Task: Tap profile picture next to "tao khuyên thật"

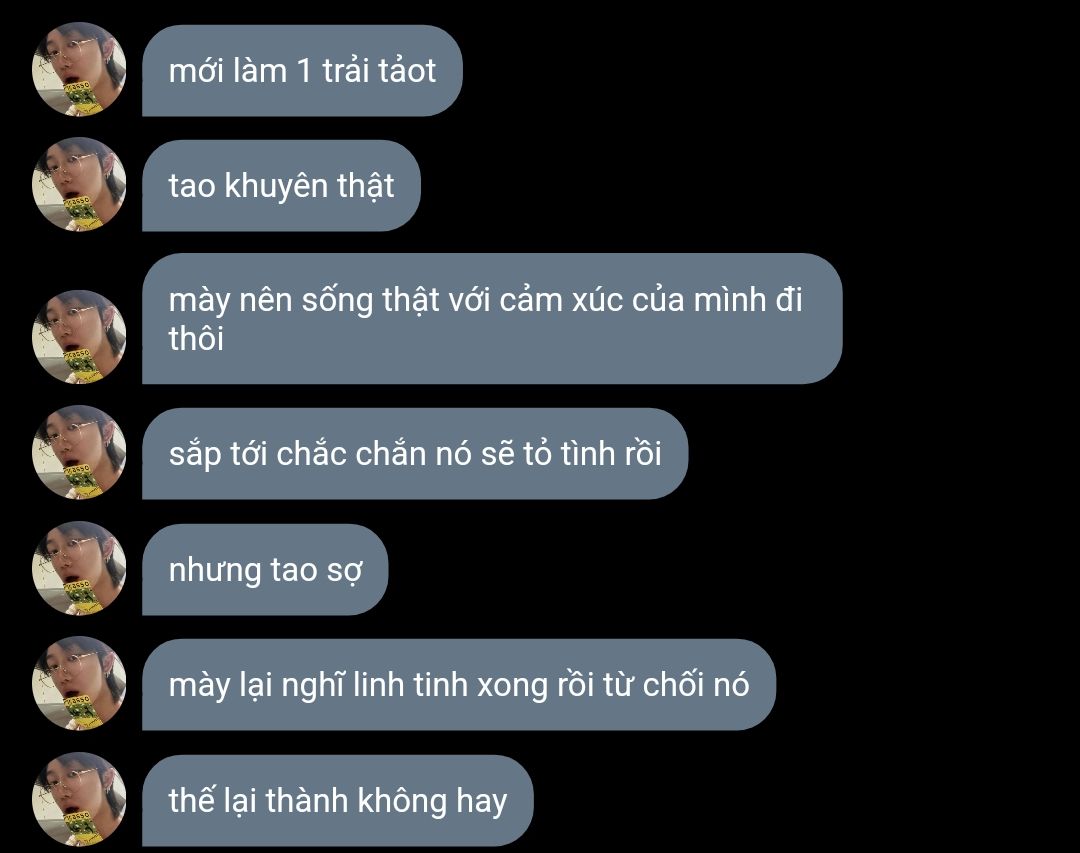Action: pos(79,185)
